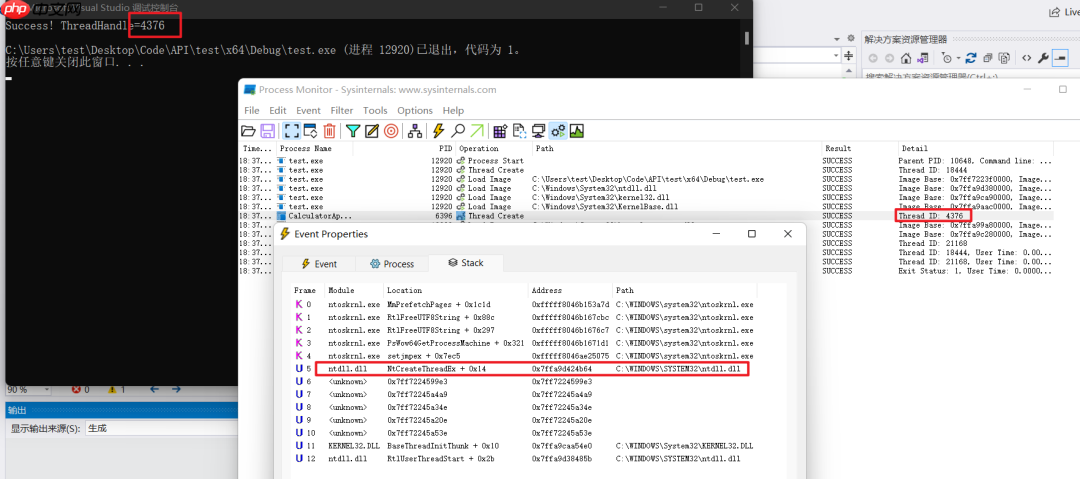Image resolution: width=1080 pixels, height=479 pixels.
Task: Click Sync/Refresh icon in Solution Explorer
Action: coord(971,58)
